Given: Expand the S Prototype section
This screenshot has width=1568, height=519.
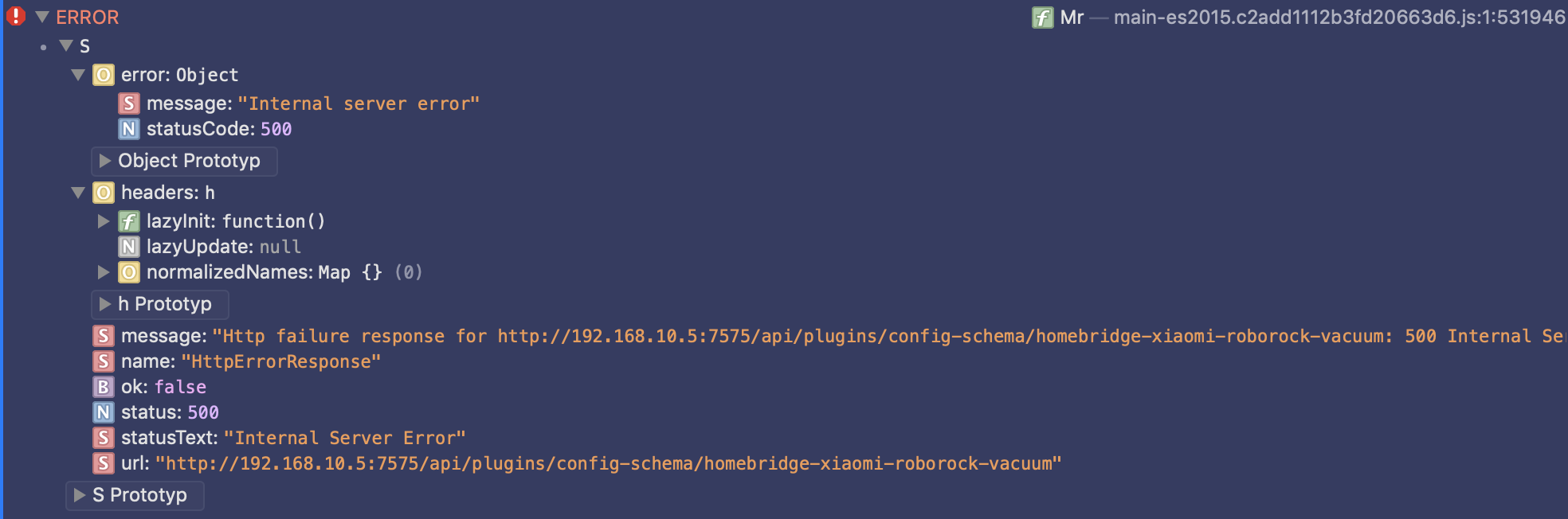Looking at the screenshot, I should coord(135,495).
